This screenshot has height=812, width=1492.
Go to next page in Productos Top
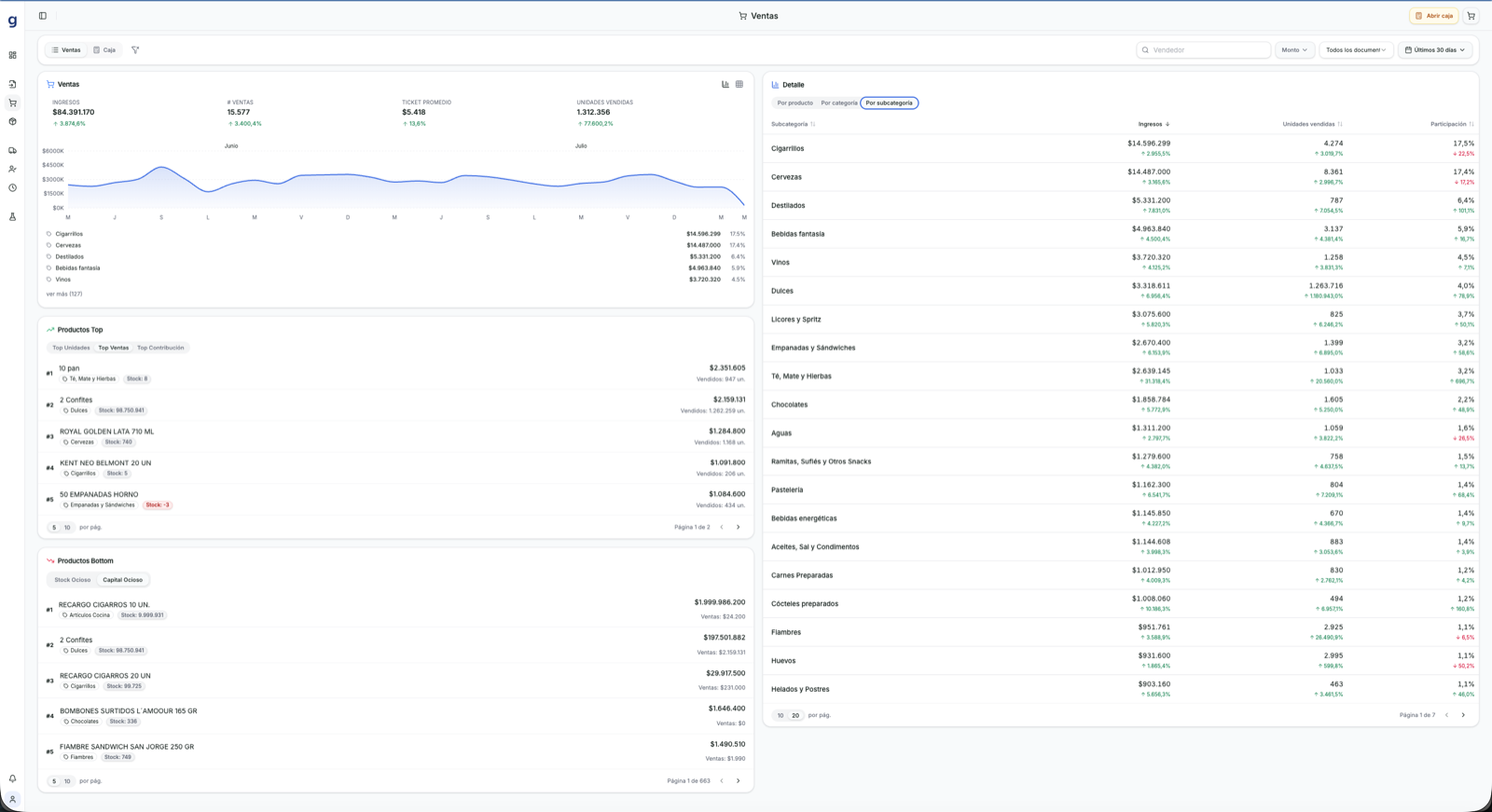[739, 528]
